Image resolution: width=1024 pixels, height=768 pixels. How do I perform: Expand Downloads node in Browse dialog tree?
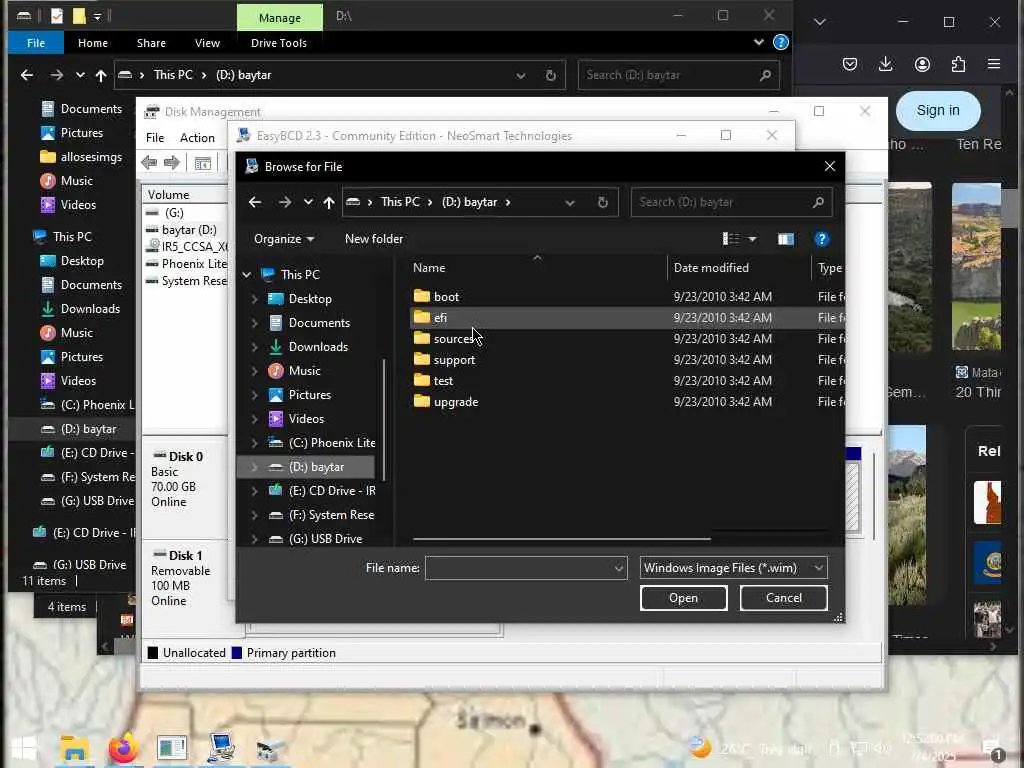click(255, 347)
